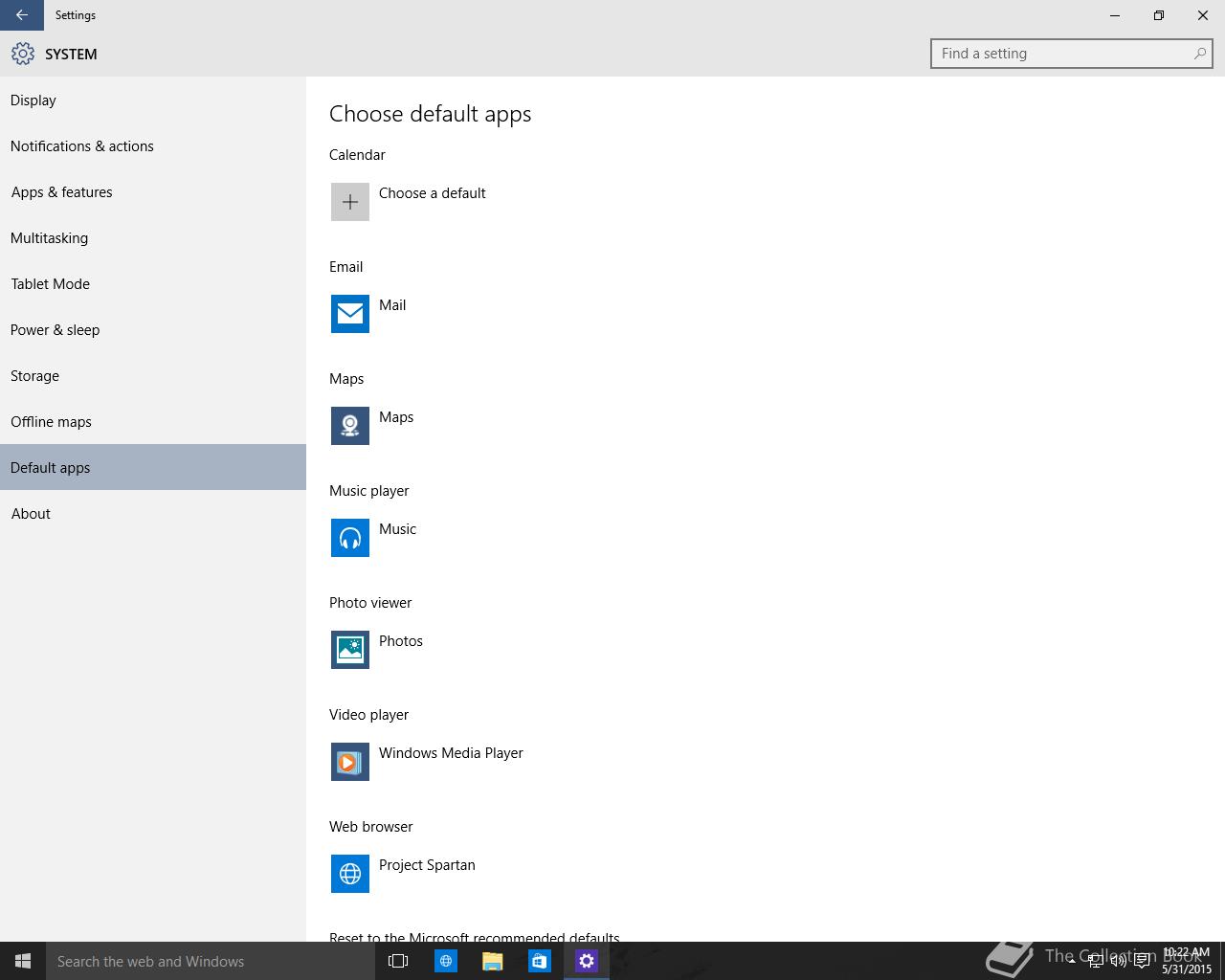Image resolution: width=1225 pixels, height=980 pixels.
Task: Open Tablet Mode settings
Action: tap(153, 284)
